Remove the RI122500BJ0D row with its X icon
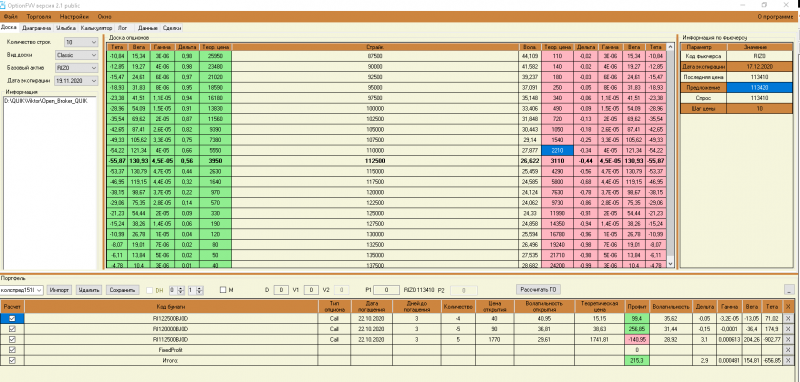Screen dimensions: 800x382 (789, 318)
